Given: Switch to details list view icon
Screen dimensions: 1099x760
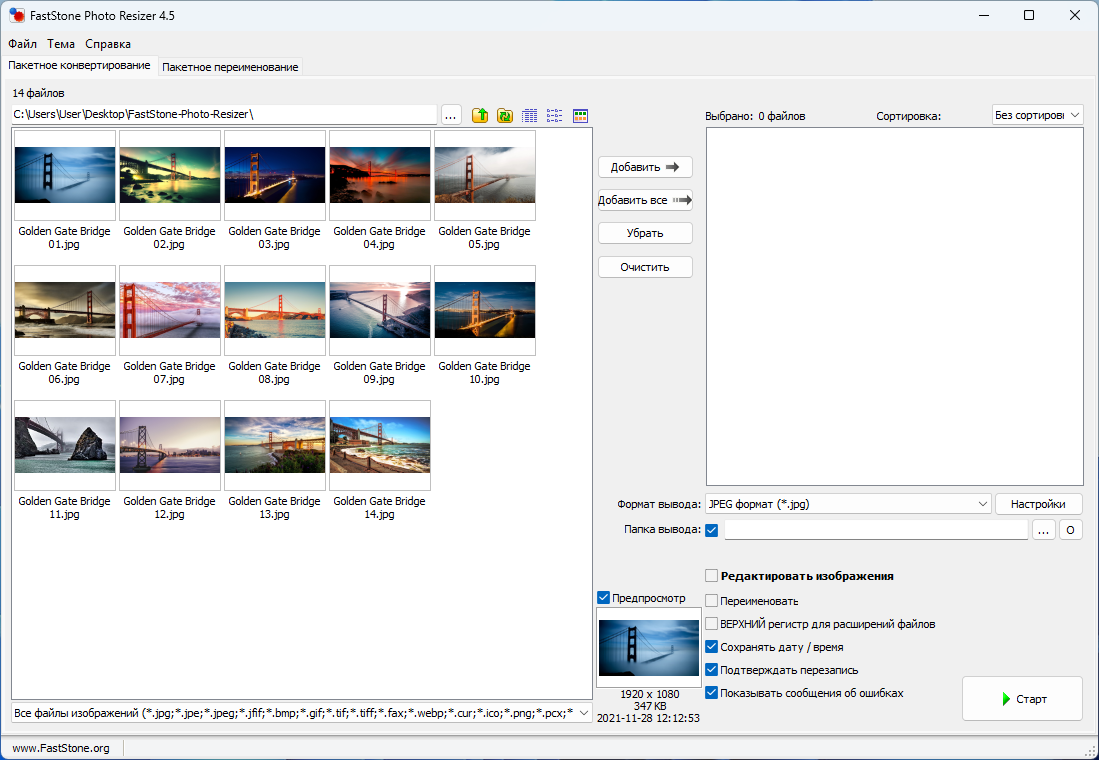Looking at the screenshot, I should 530,116.
